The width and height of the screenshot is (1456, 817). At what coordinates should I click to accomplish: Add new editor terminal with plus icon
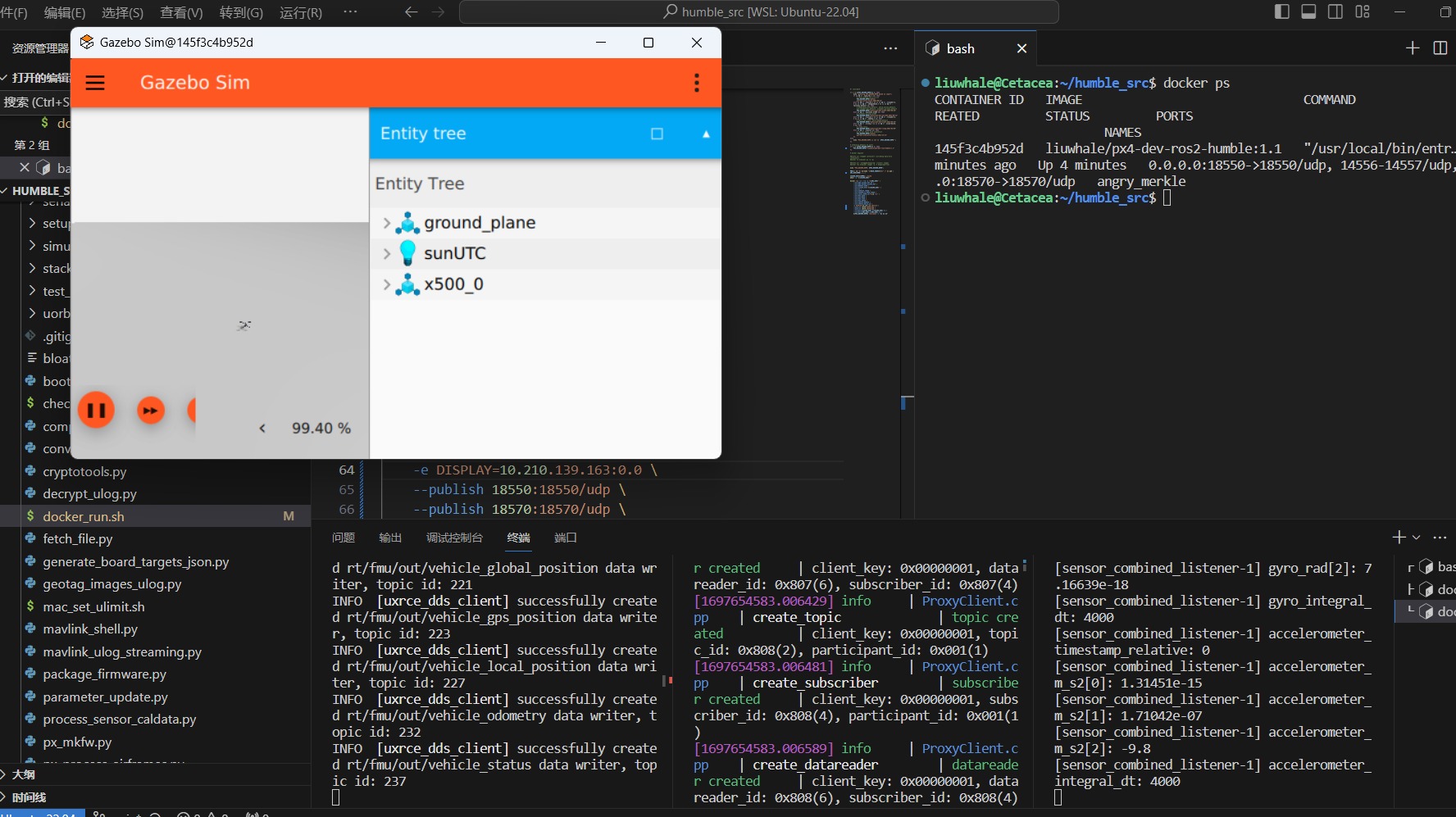1413,48
